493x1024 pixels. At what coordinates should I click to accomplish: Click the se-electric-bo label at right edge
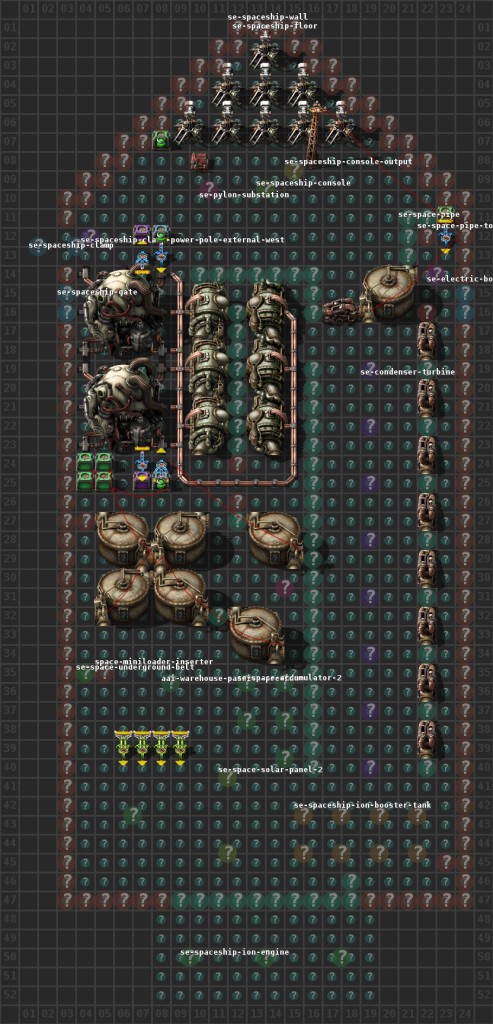point(460,279)
